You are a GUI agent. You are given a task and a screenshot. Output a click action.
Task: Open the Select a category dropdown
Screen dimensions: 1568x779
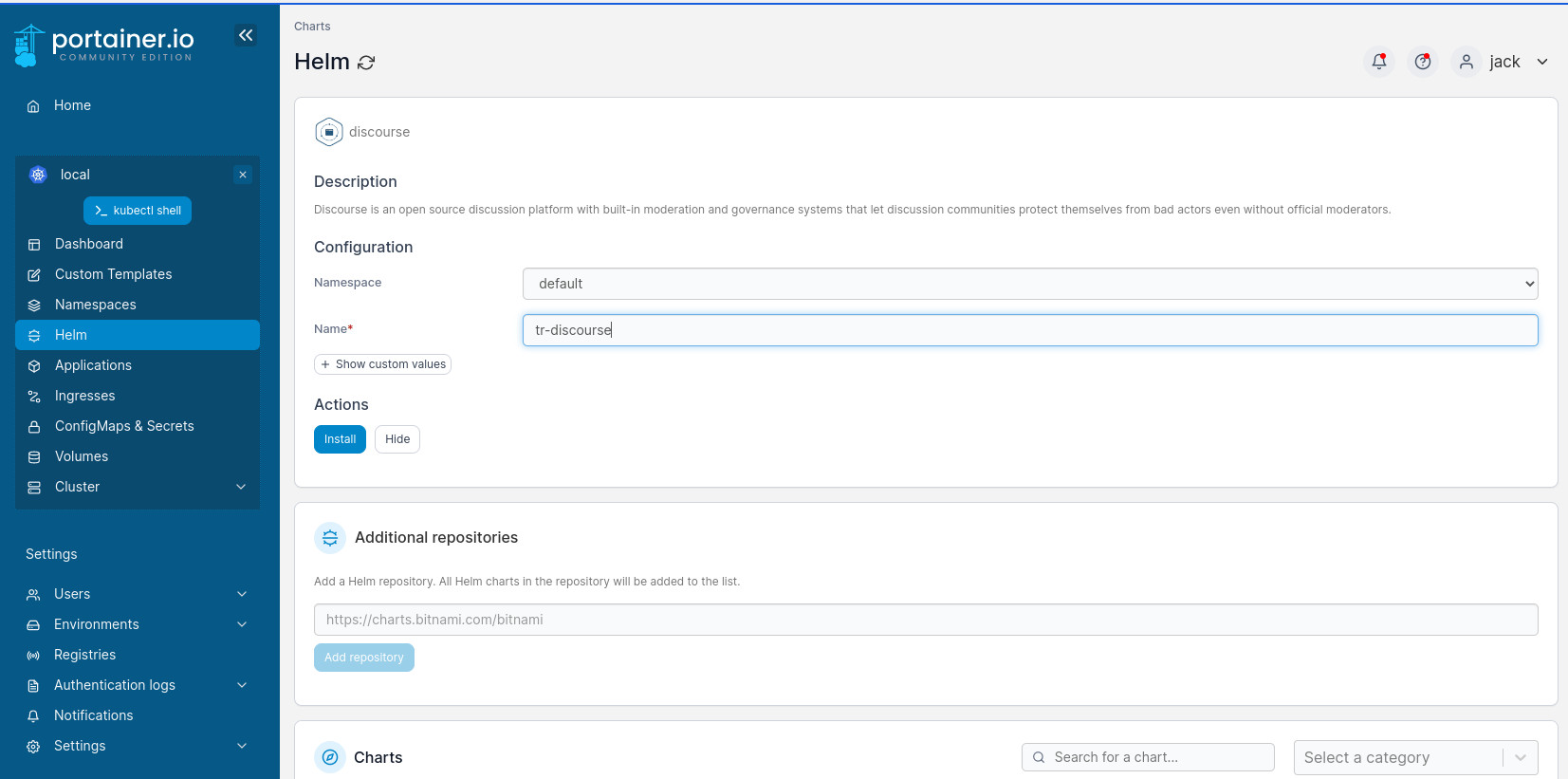[x=1414, y=757]
